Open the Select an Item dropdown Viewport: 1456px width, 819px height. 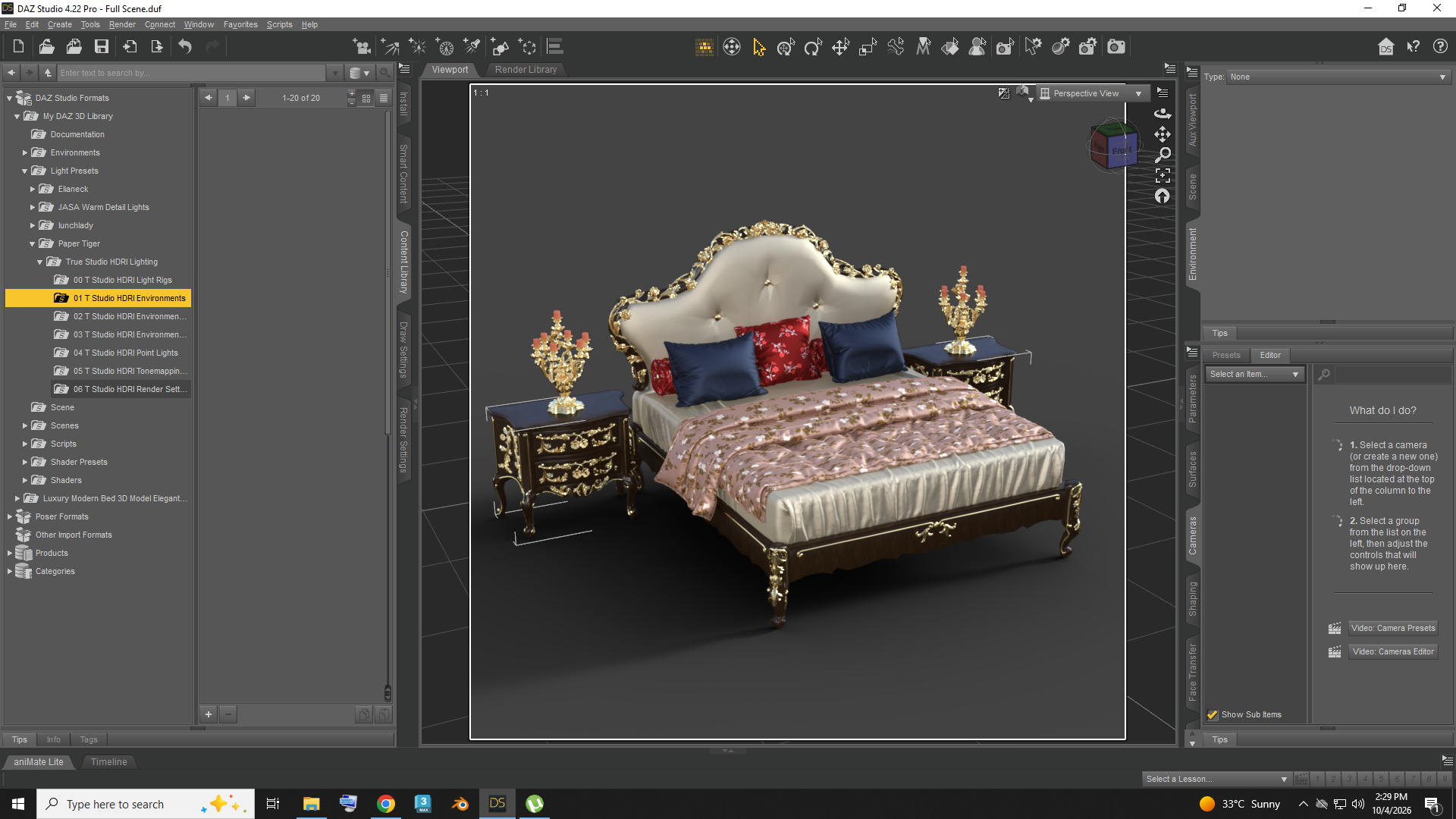pyautogui.click(x=1254, y=375)
